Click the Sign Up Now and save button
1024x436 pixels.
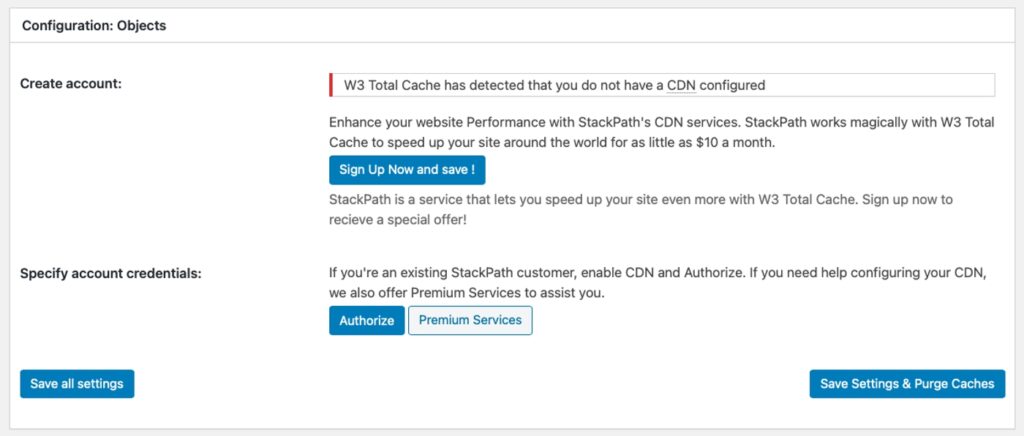(x=407, y=170)
